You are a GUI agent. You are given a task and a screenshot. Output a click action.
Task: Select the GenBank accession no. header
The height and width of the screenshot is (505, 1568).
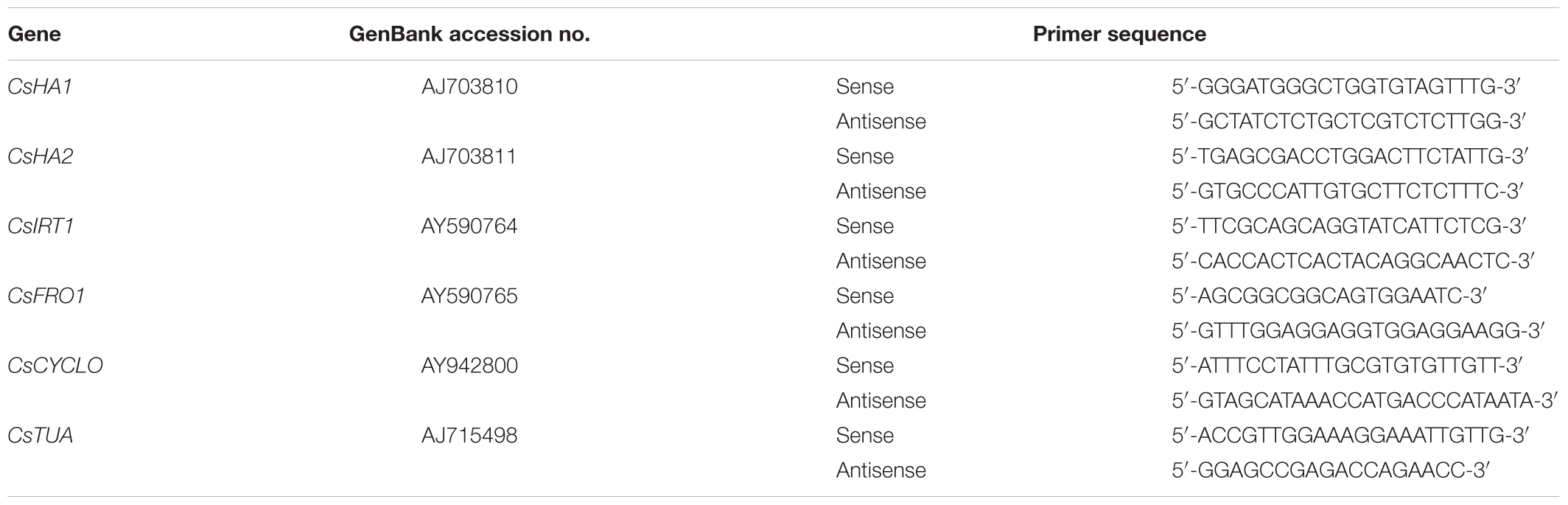tap(469, 35)
